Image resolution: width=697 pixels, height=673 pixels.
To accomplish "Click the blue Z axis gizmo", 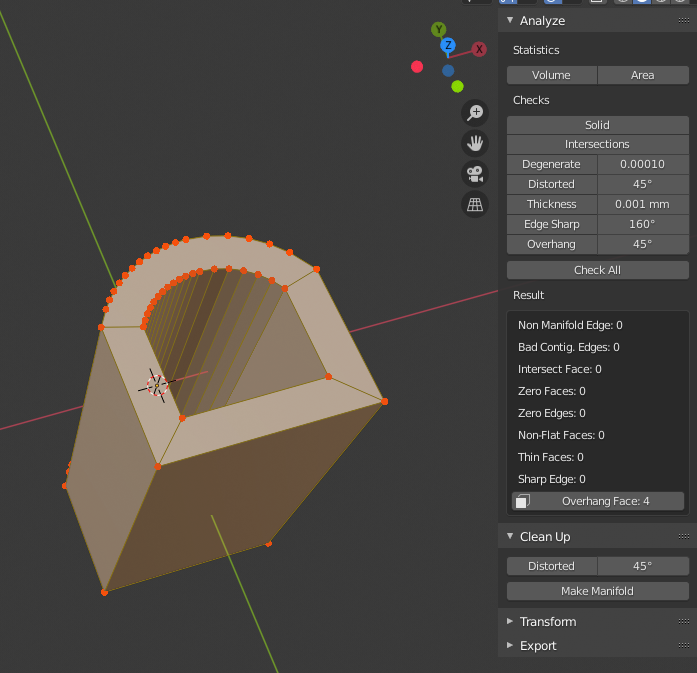I will click(448, 45).
